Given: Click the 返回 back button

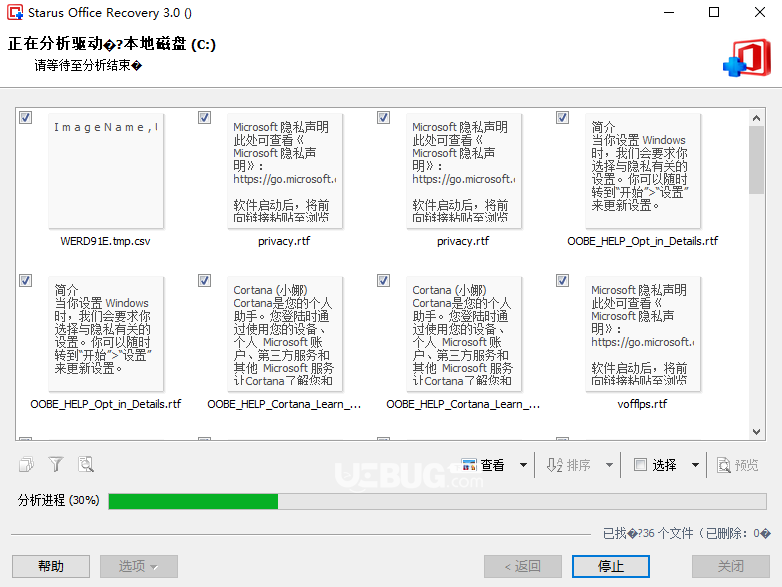Looking at the screenshot, I should coord(523,567).
